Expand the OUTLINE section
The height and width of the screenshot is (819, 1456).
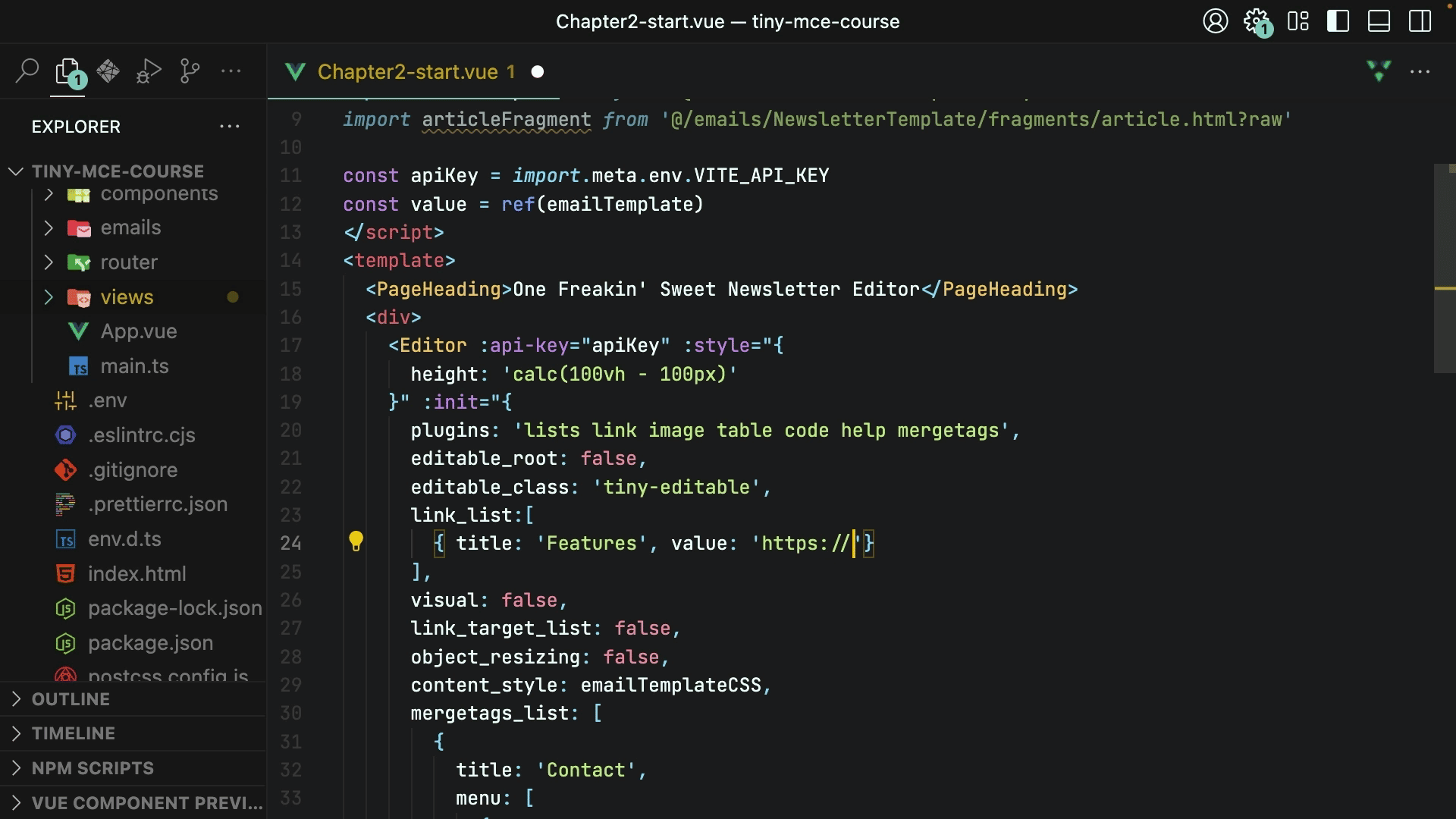tap(133, 699)
